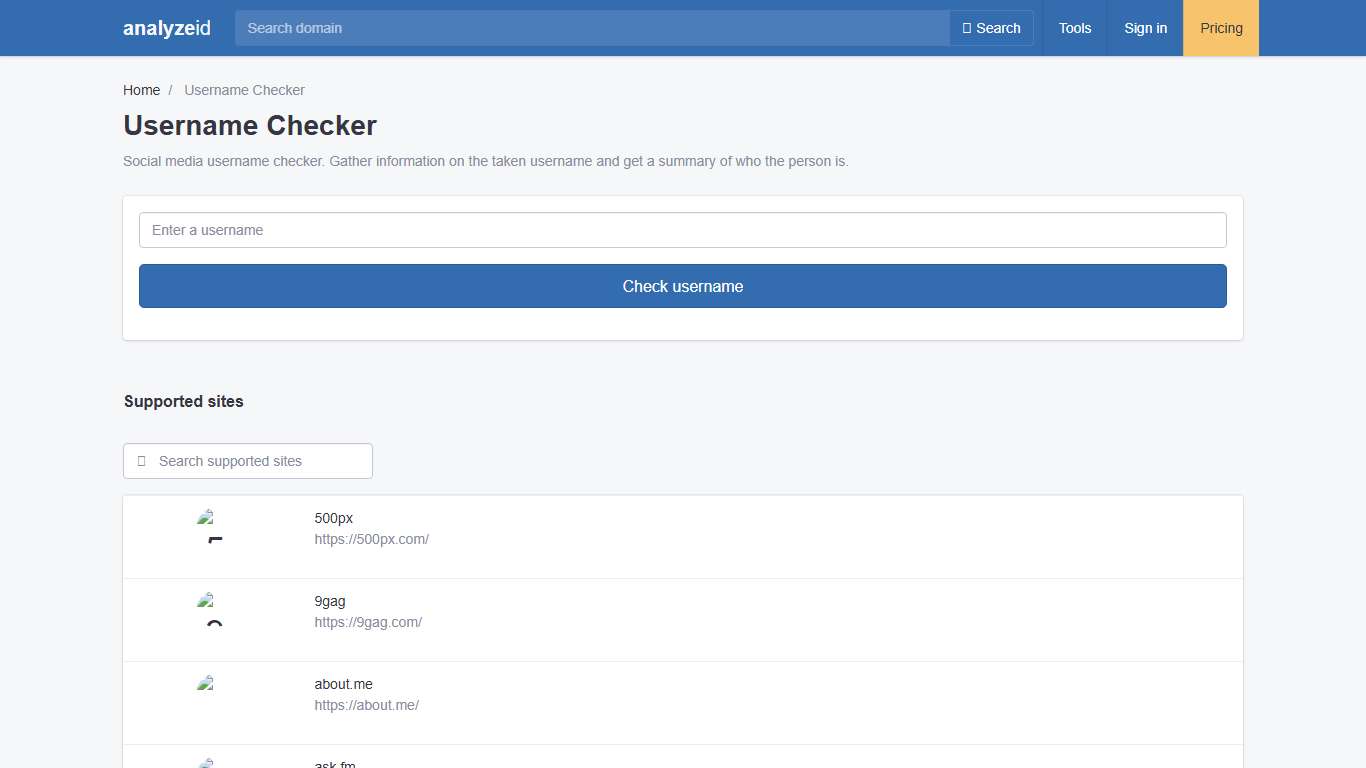Open the 9gag website link
Viewport: 1366px width, 768px height.
click(x=368, y=622)
